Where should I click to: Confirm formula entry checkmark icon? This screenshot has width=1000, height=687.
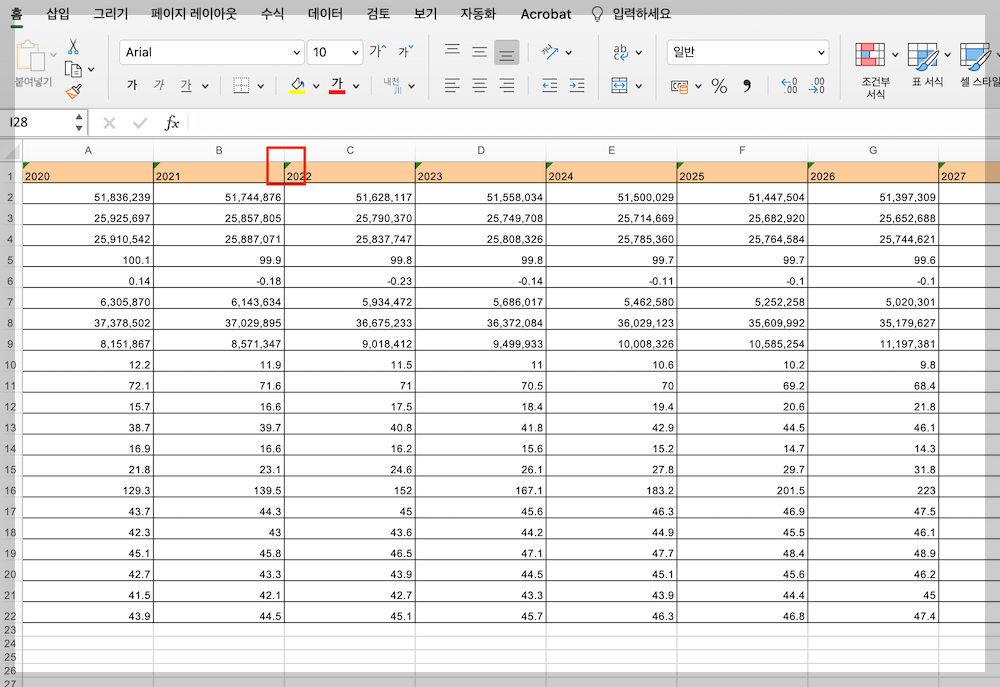(140, 122)
